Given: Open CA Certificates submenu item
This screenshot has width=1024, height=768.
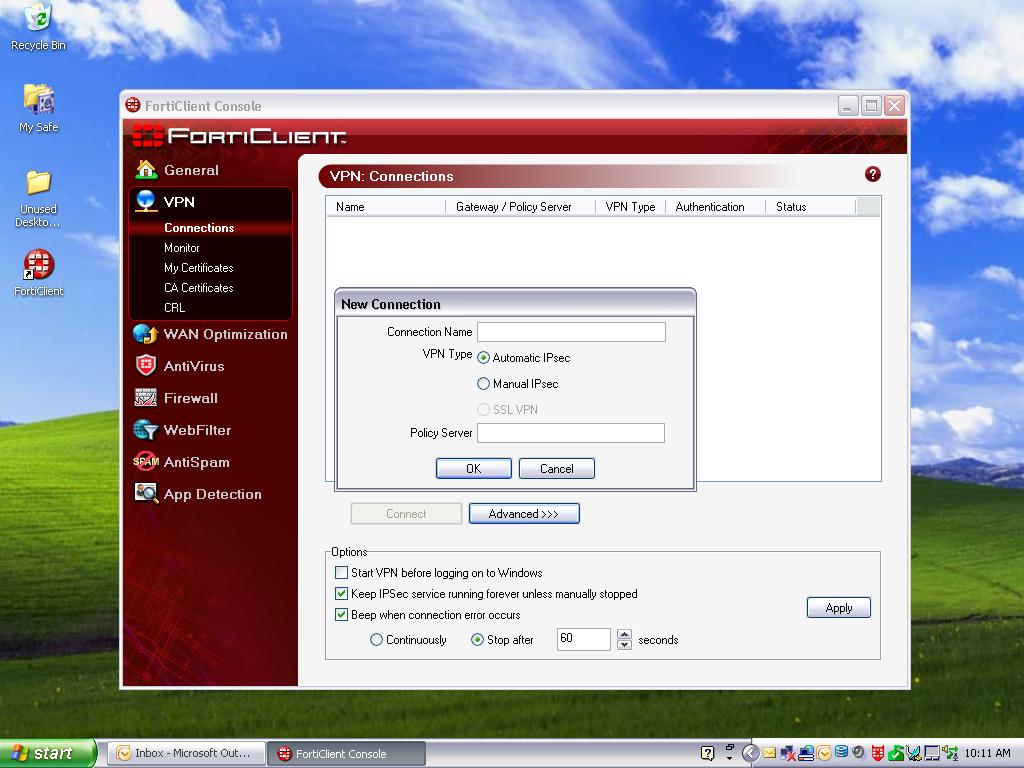Looking at the screenshot, I should pyautogui.click(x=199, y=288).
